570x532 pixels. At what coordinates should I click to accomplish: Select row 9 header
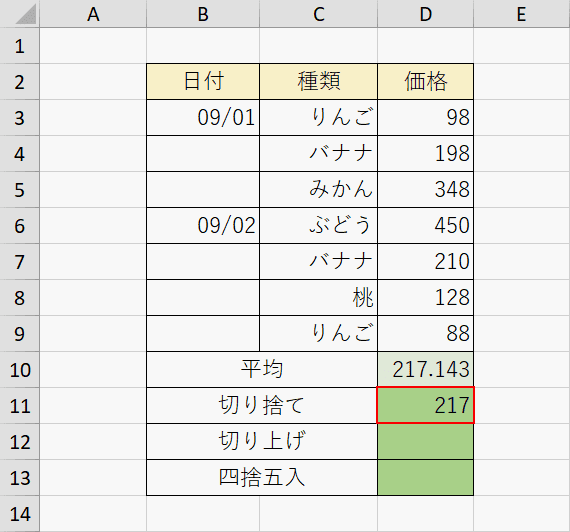coord(20,334)
